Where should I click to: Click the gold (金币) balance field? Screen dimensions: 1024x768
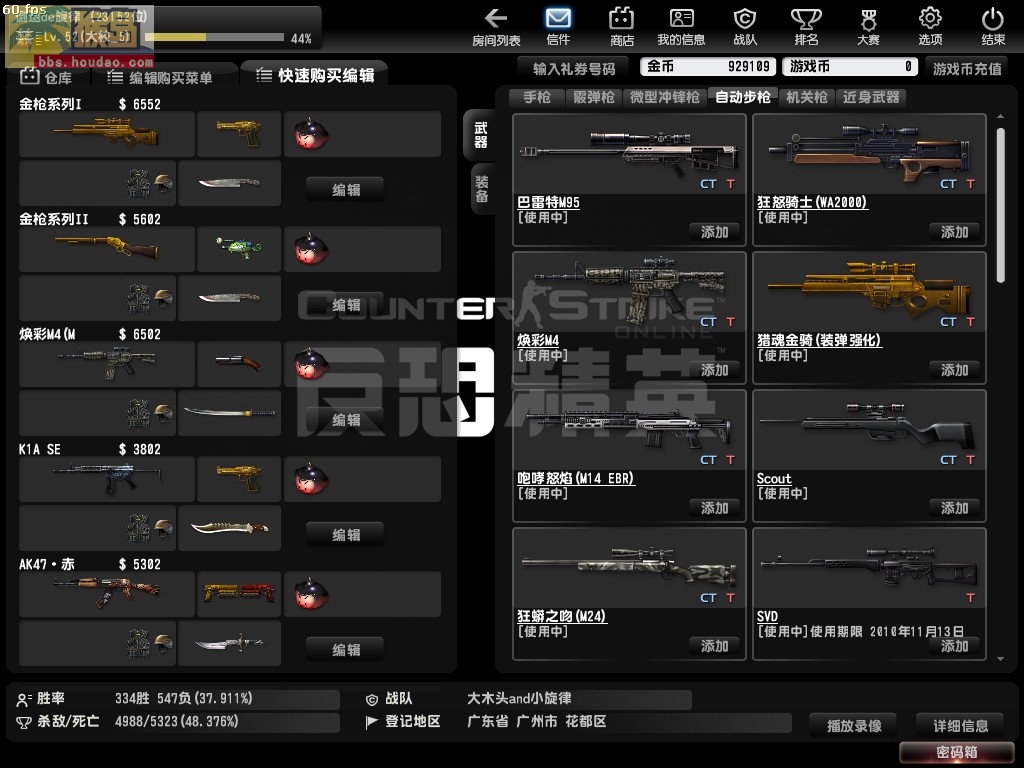coord(708,67)
